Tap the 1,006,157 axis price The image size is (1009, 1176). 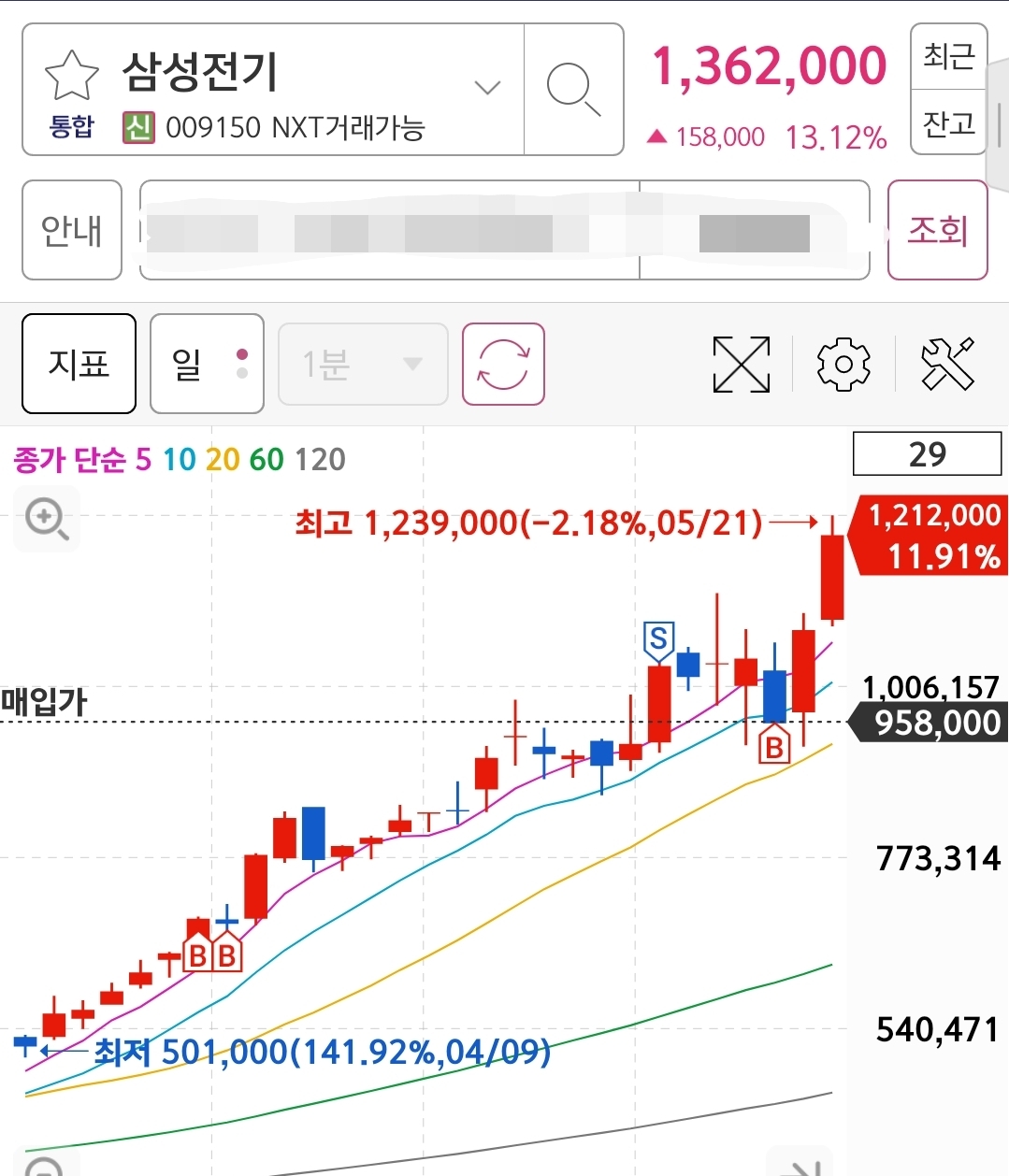click(x=931, y=688)
